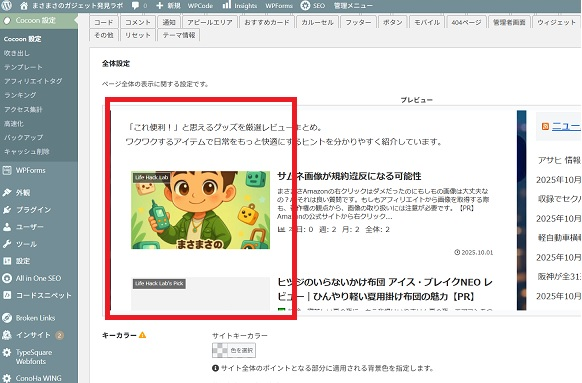This screenshot has height=383, width=582.
Task: Open アフィリエイトタグ in the Cocoon submenu
Action: [x=33, y=81]
